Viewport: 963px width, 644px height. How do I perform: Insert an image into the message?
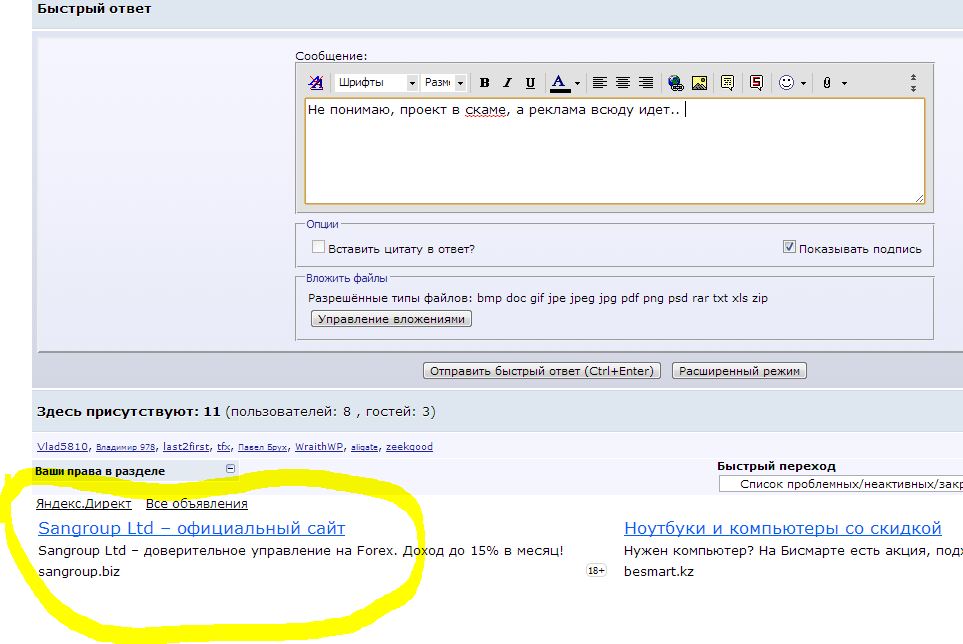(699, 83)
